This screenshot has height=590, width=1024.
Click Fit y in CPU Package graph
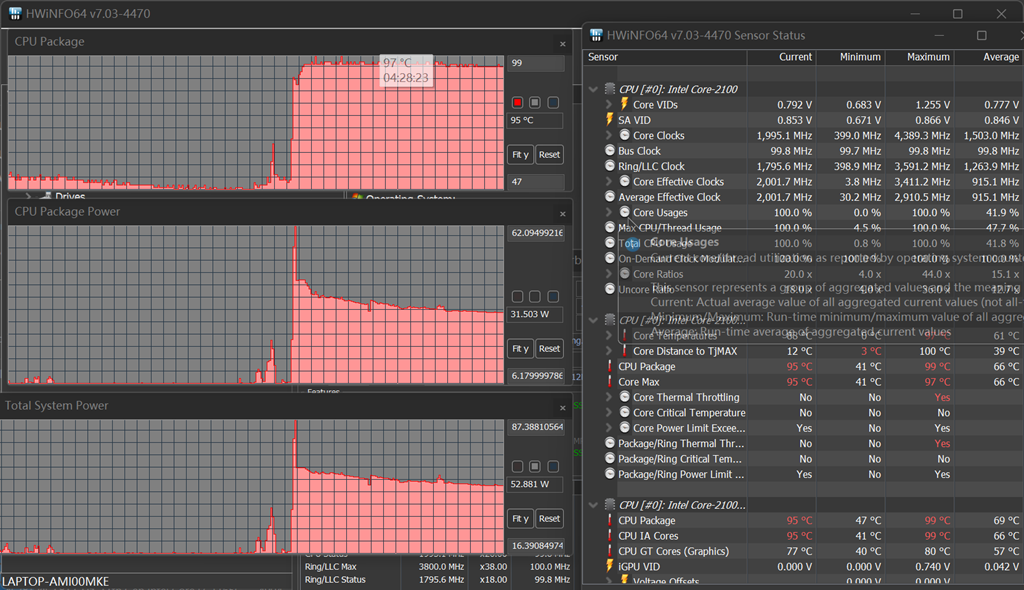520,155
